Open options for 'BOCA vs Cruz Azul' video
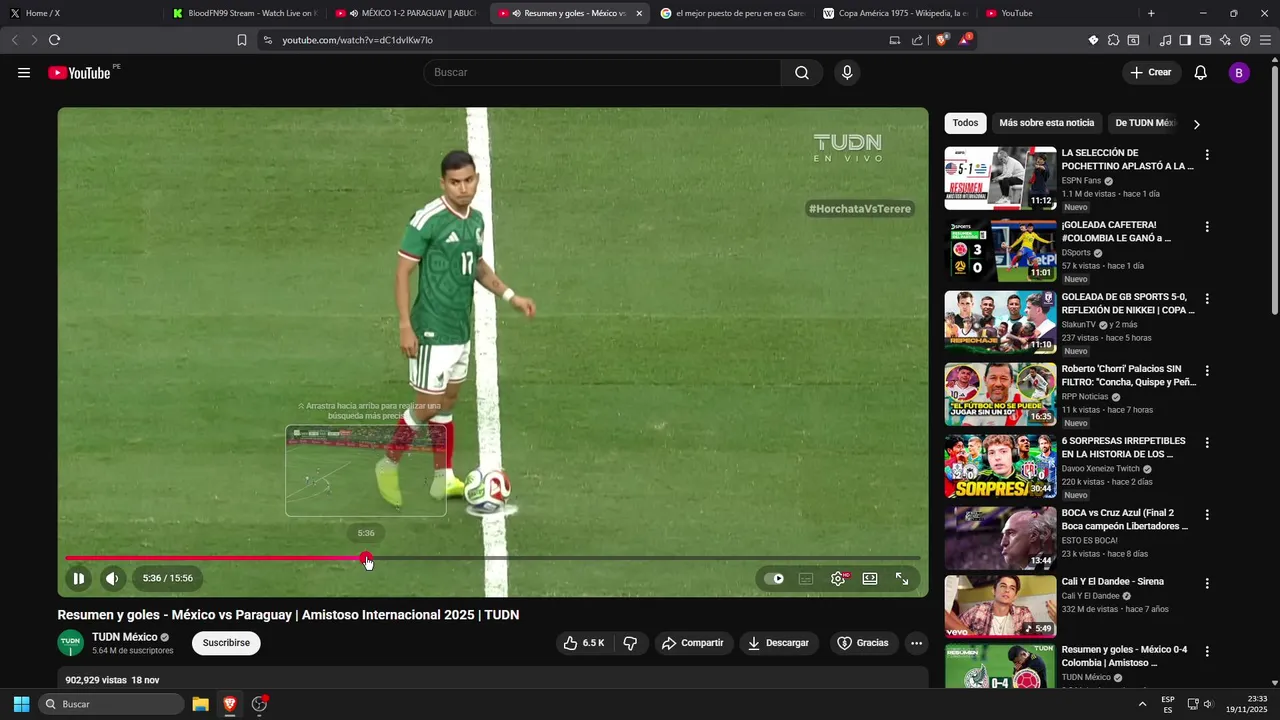 click(1207, 515)
